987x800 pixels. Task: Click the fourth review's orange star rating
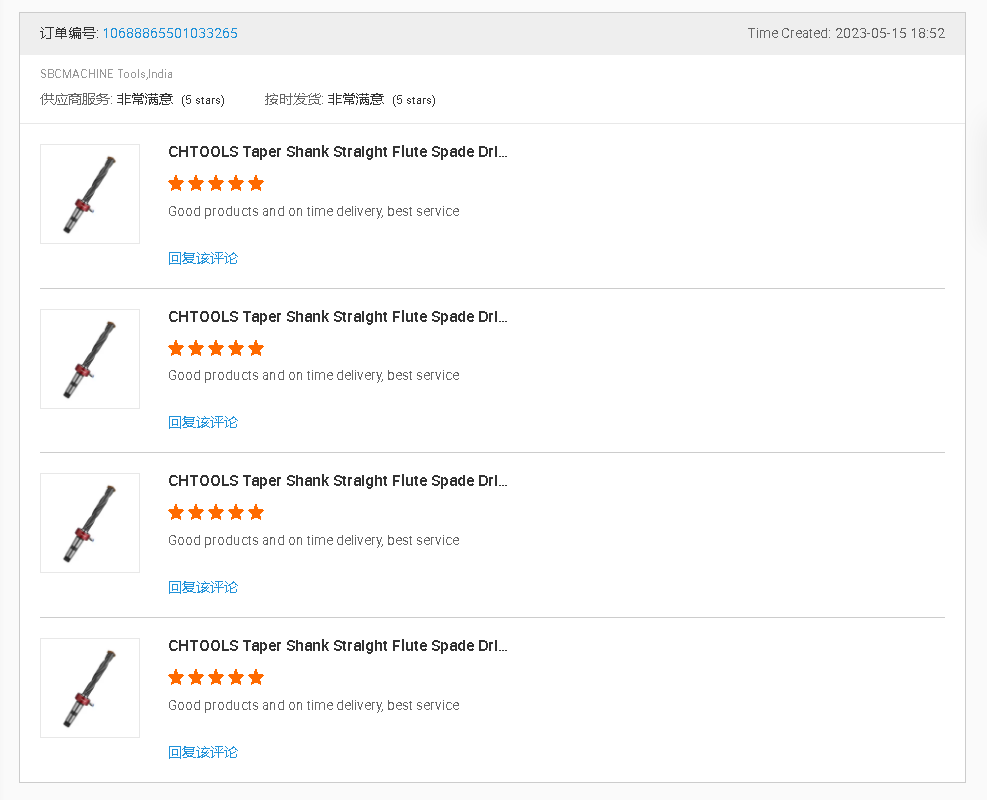(x=216, y=677)
